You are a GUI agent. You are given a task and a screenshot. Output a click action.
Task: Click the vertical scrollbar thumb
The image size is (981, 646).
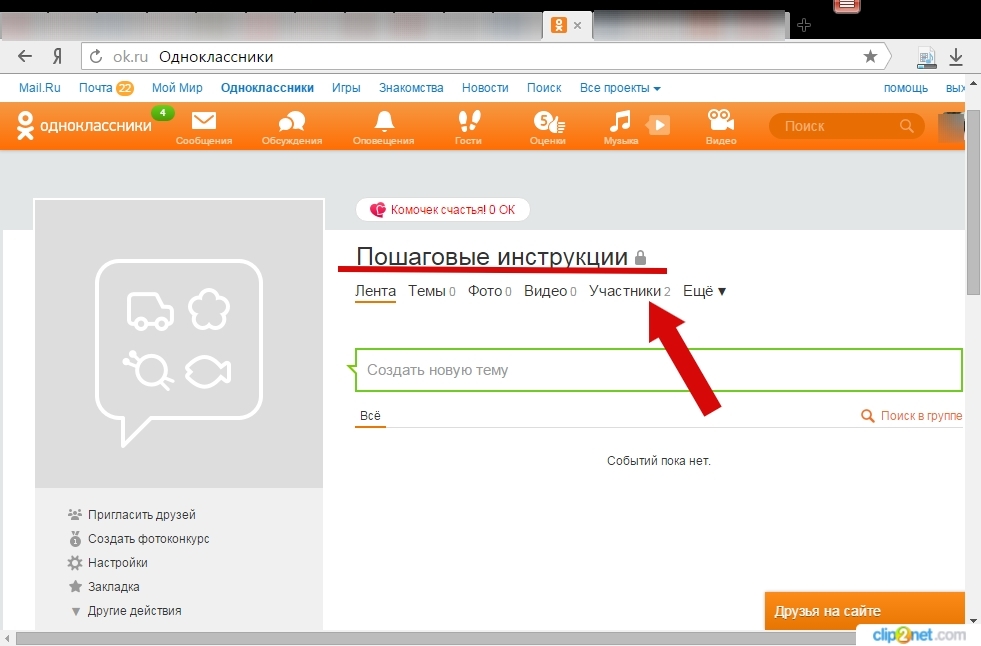click(x=973, y=201)
